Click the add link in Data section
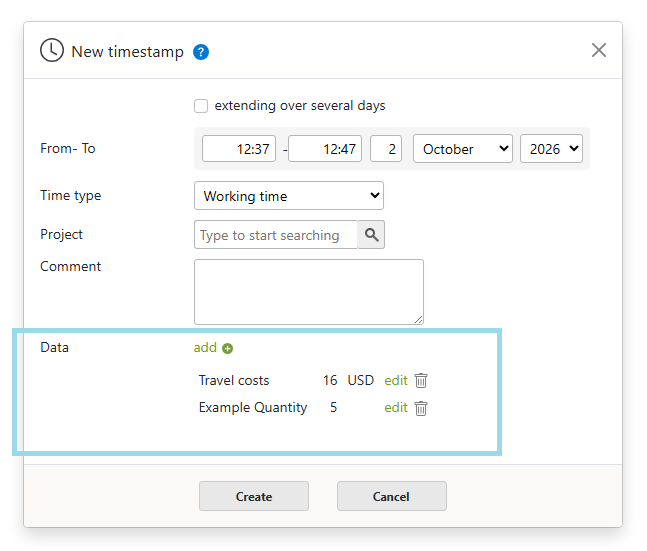647x551 pixels. click(x=205, y=348)
